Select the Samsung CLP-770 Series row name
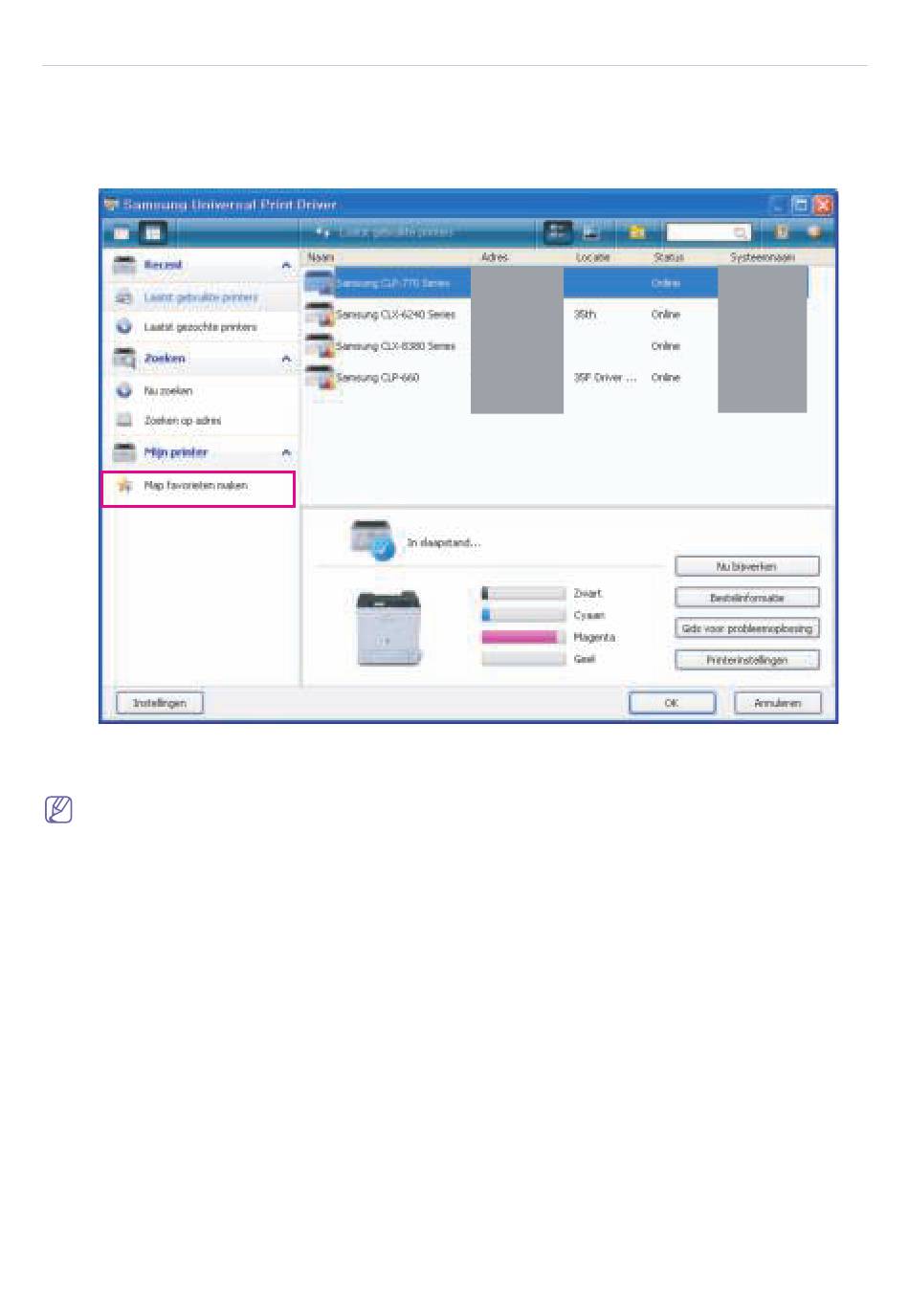 392,283
